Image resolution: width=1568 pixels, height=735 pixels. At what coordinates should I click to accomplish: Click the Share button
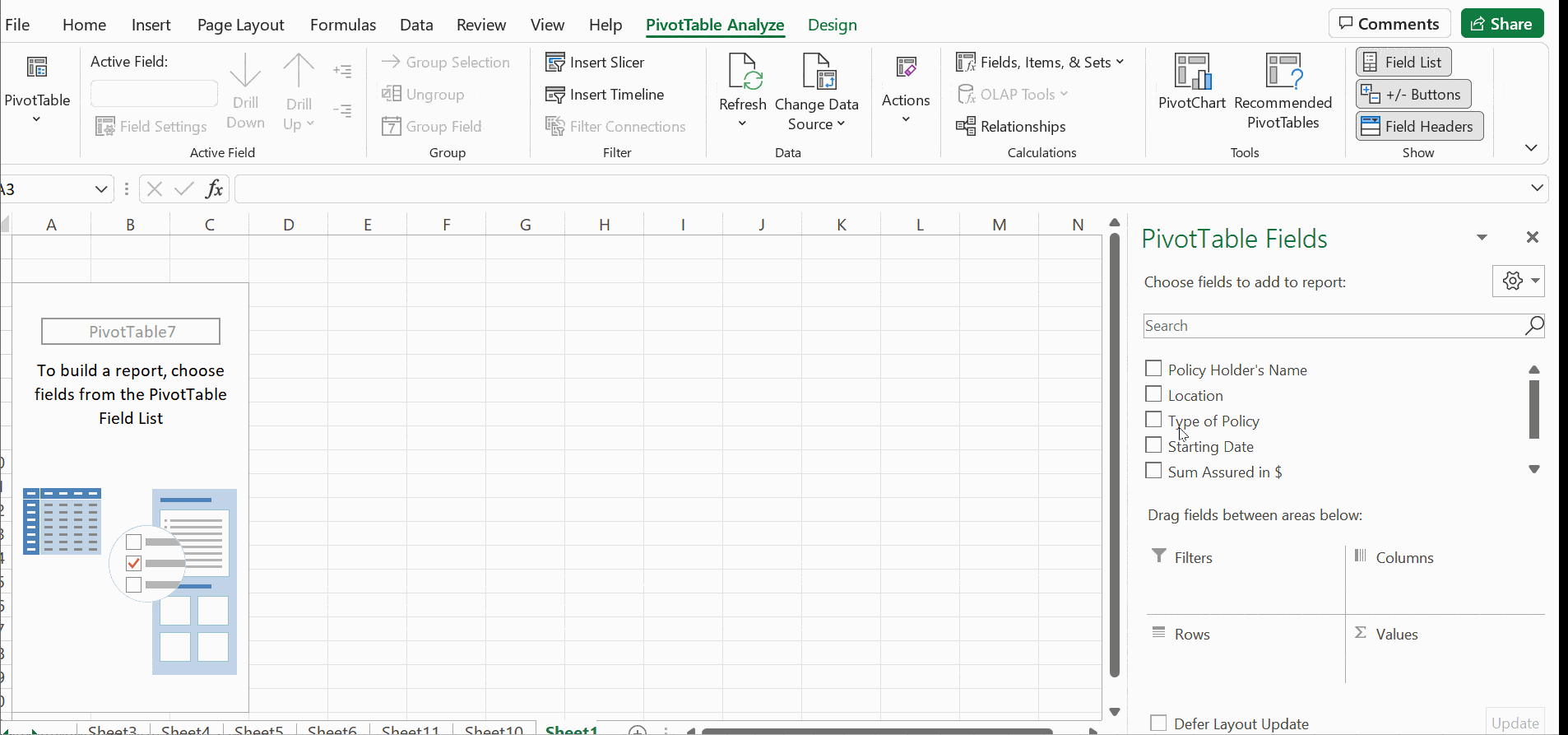[1501, 24]
